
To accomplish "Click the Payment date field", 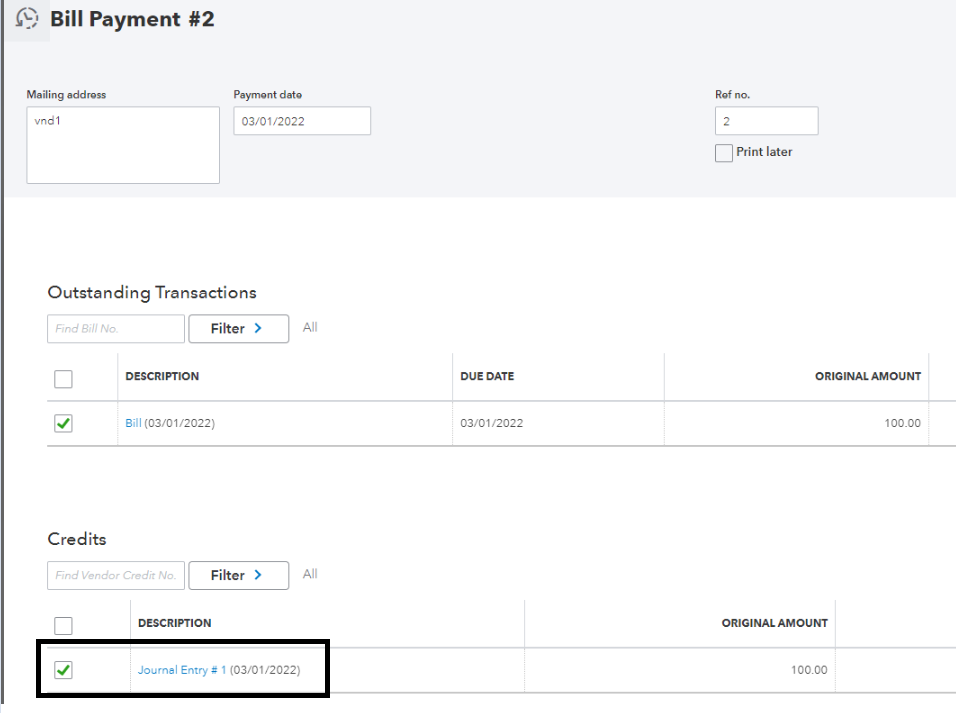I will (x=302, y=121).
